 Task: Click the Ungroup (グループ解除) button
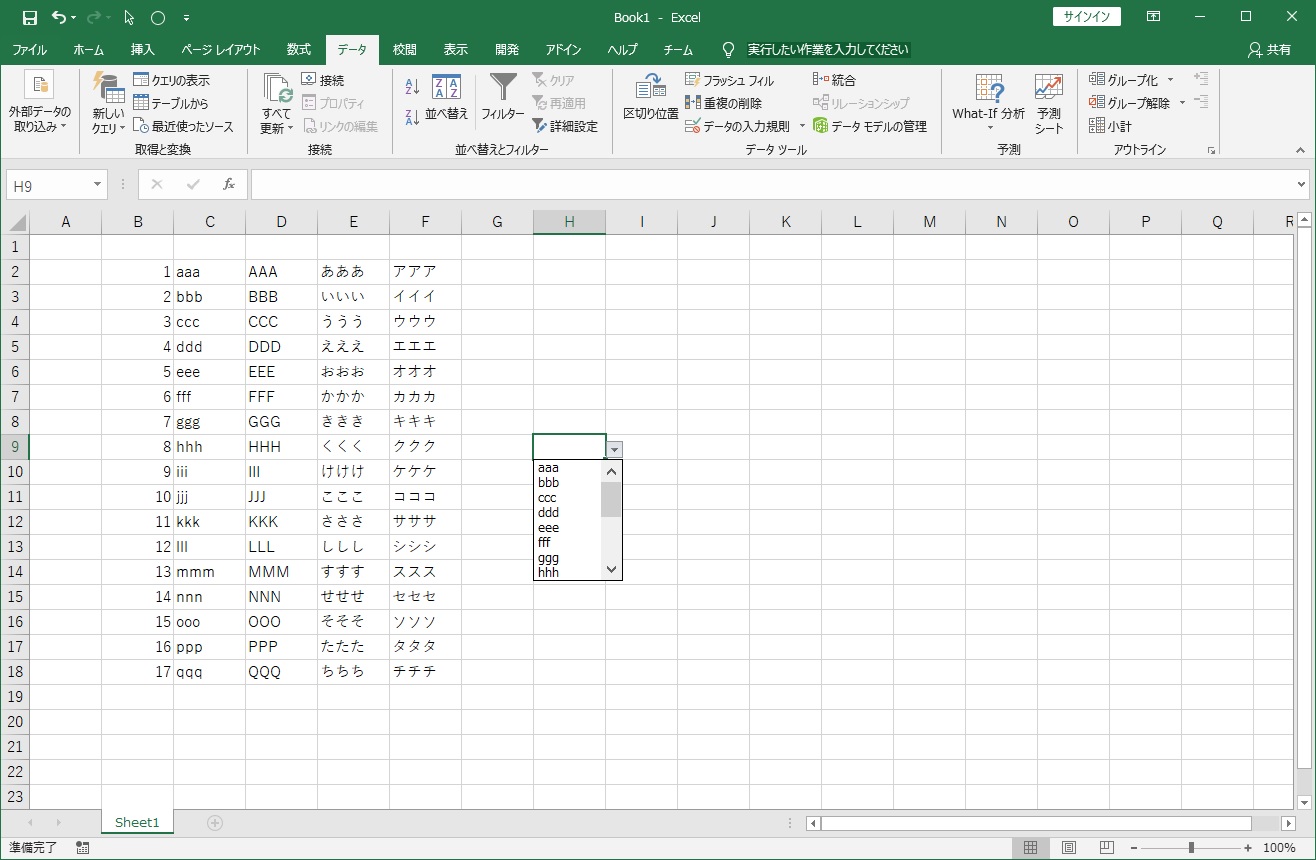pyautogui.click(x=1130, y=103)
